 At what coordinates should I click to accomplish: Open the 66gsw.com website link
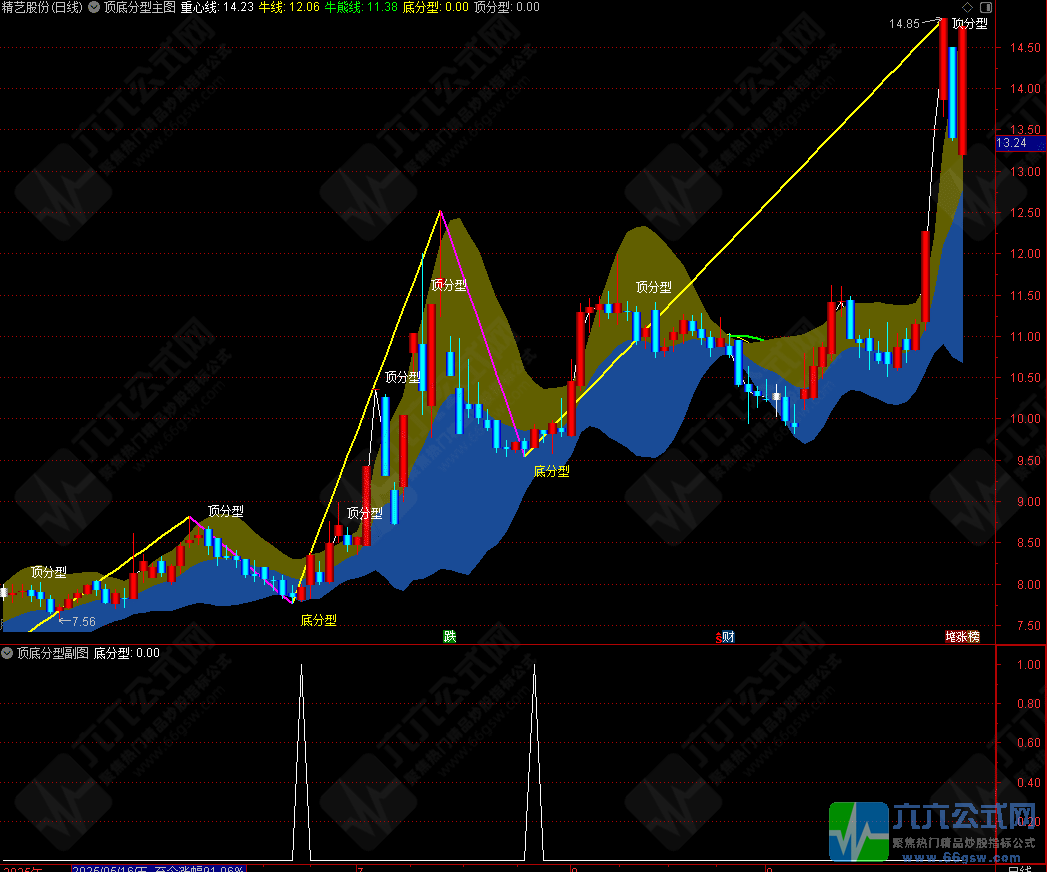[x=967, y=857]
